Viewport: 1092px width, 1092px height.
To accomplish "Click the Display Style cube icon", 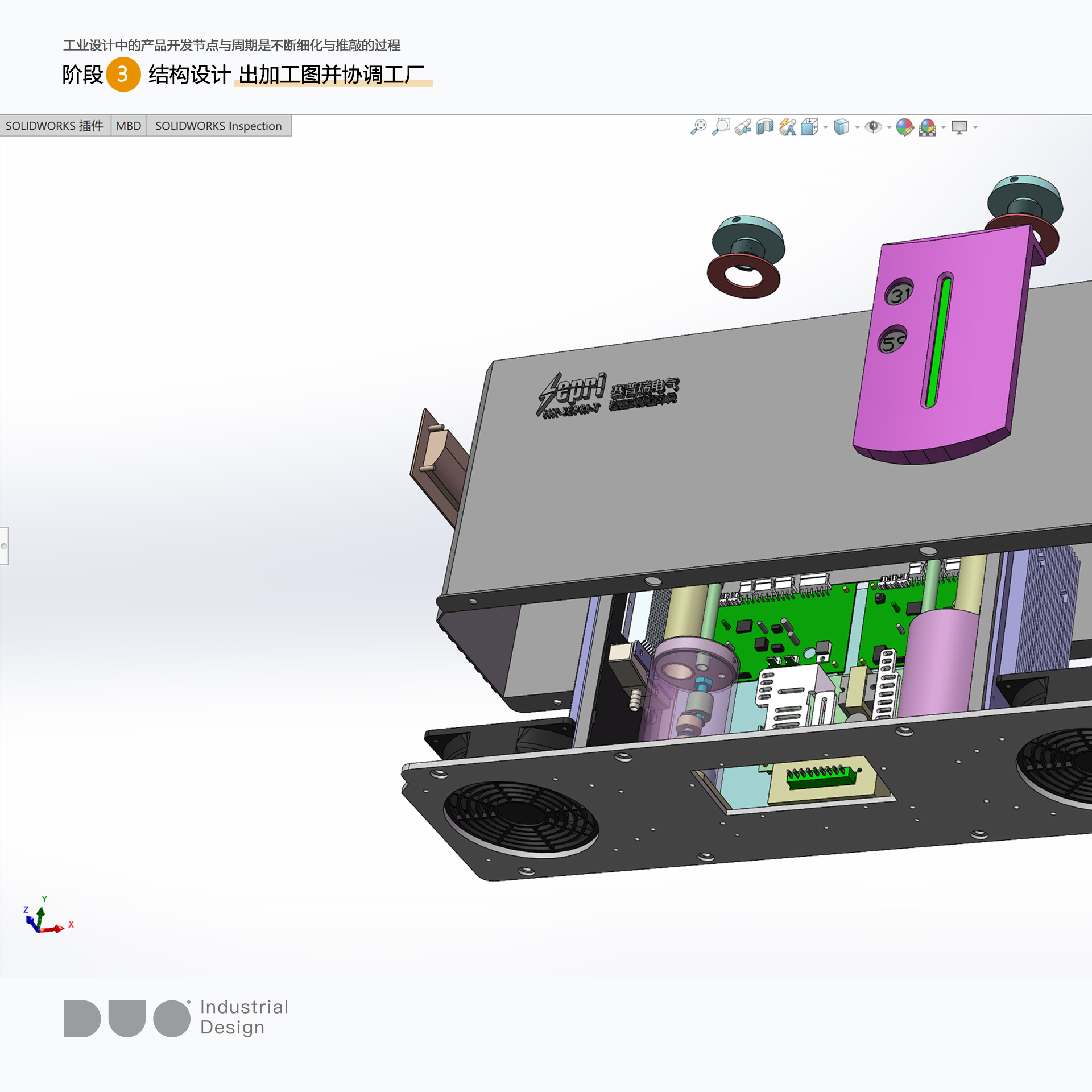I will click(x=841, y=127).
